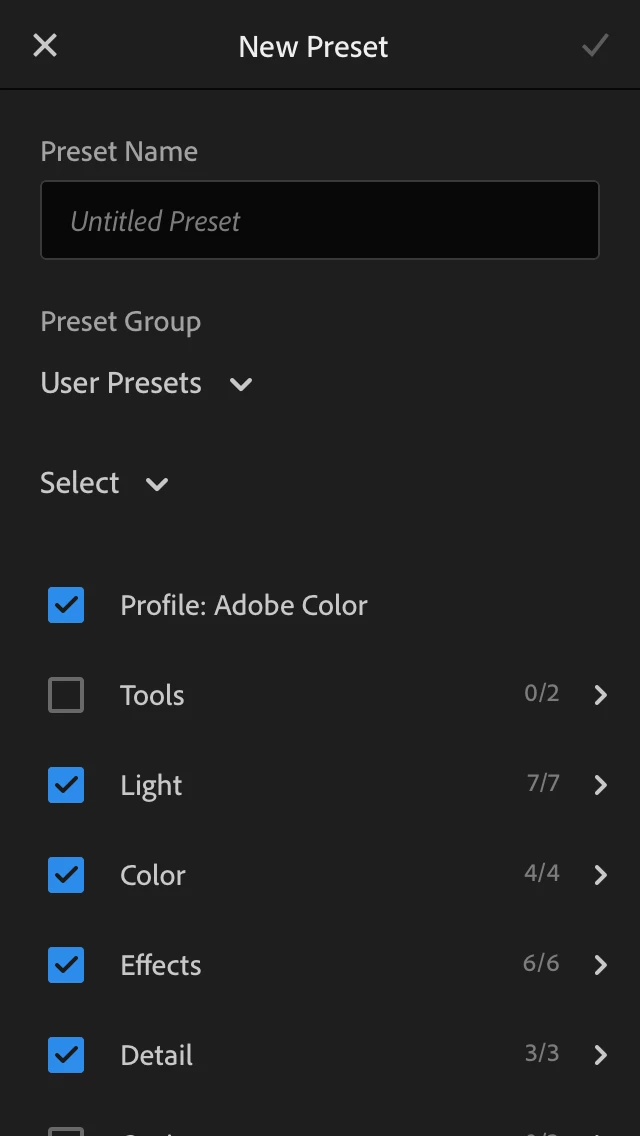
Task: Click the Light label in the list
Action: point(151,785)
